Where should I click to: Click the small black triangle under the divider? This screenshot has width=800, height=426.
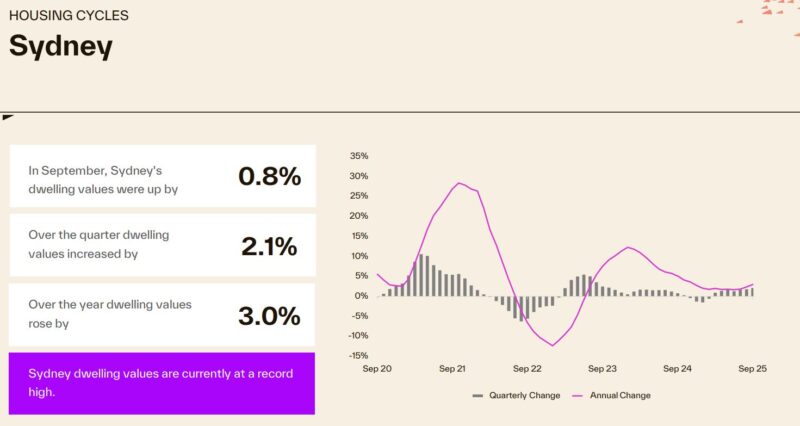click(x=8, y=117)
